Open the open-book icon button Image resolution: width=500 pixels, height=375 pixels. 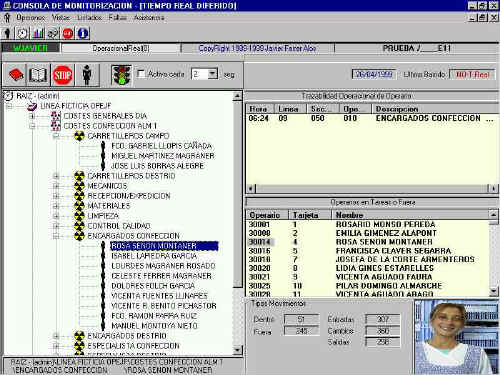[38, 75]
